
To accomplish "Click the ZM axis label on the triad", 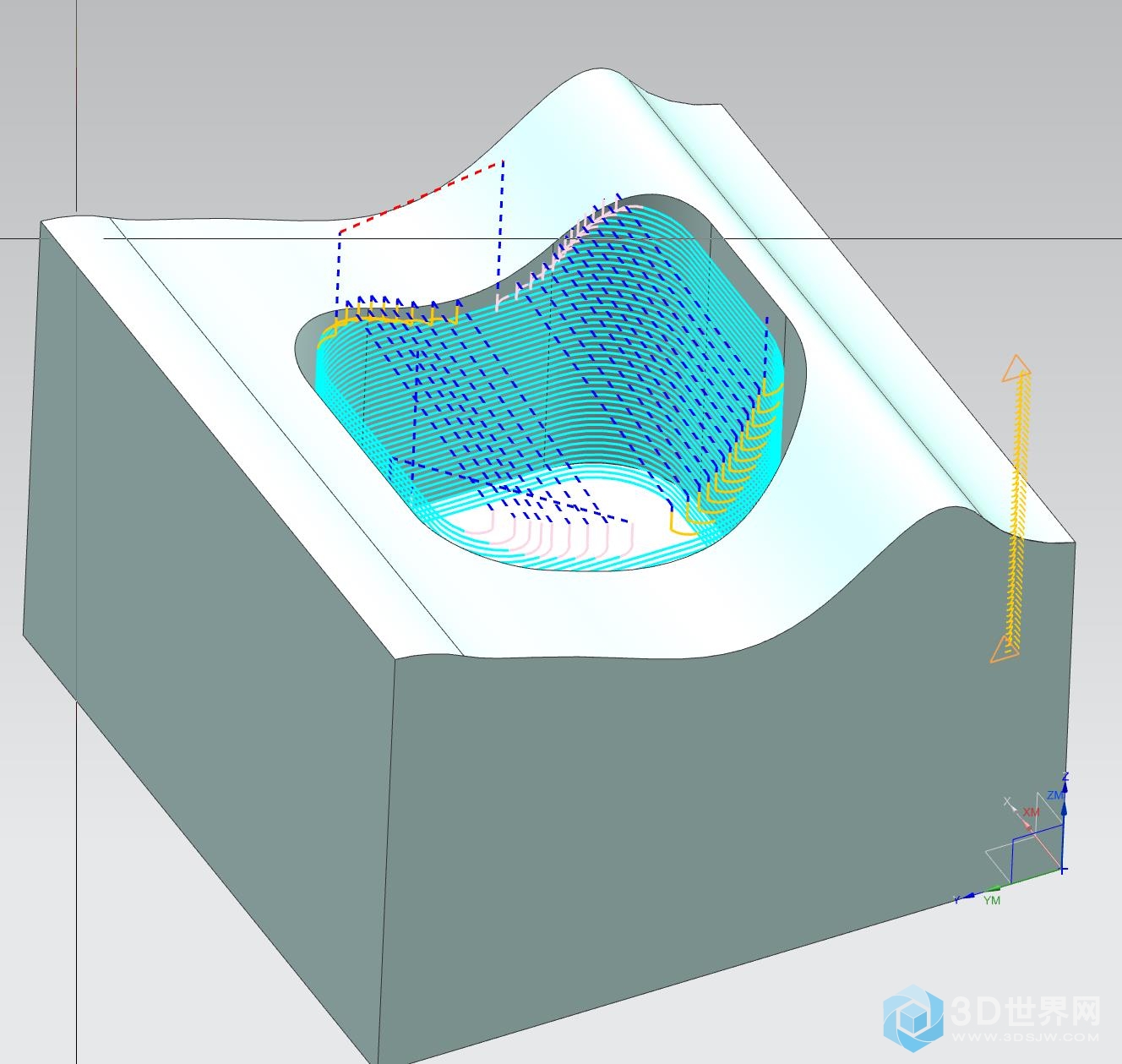I will (x=1054, y=795).
